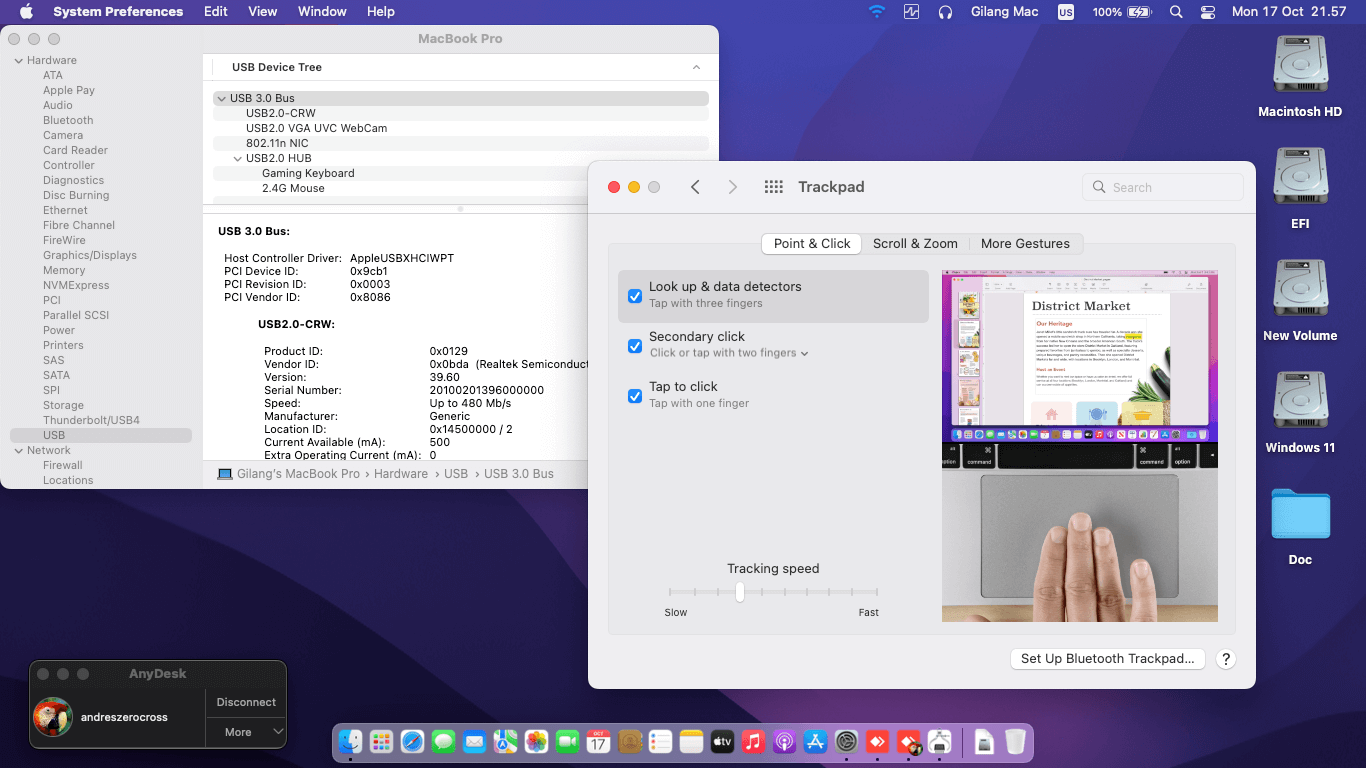Toggle the Tap to click checkbox
This screenshot has height=768, width=1366.
click(635, 396)
